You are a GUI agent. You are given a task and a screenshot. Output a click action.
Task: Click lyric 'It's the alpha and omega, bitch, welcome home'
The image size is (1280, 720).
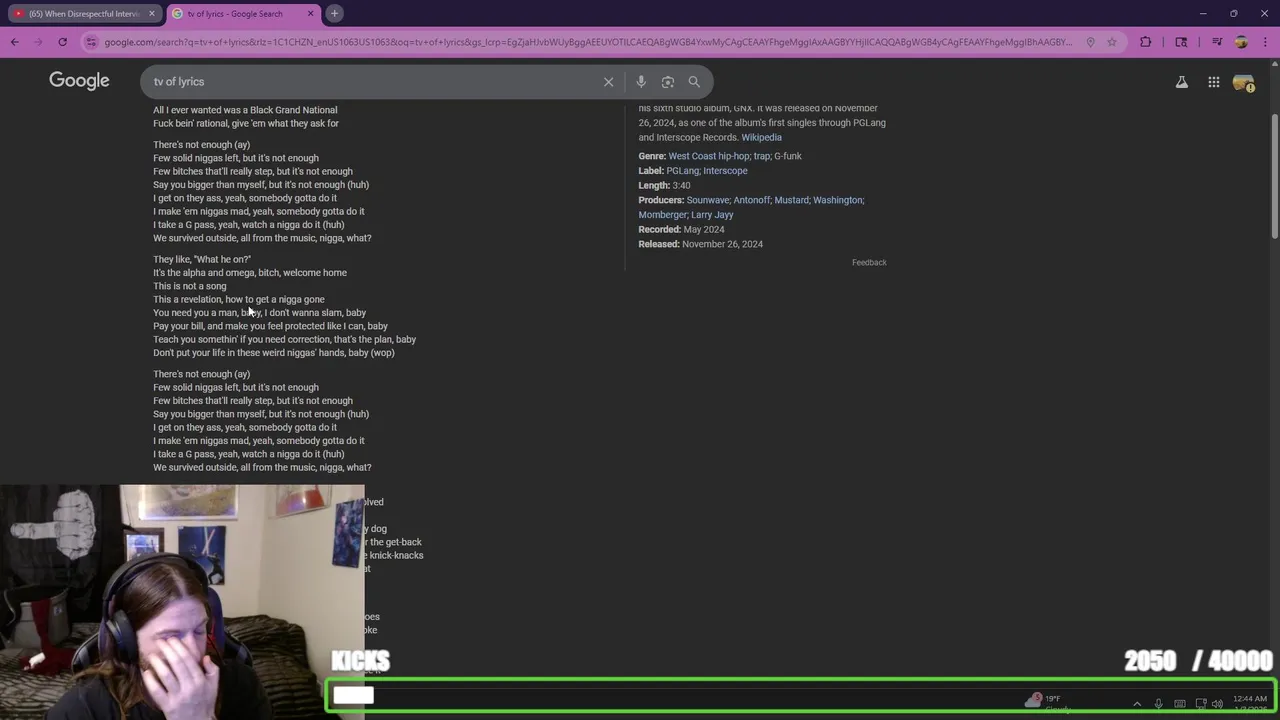pyautogui.click(x=250, y=273)
